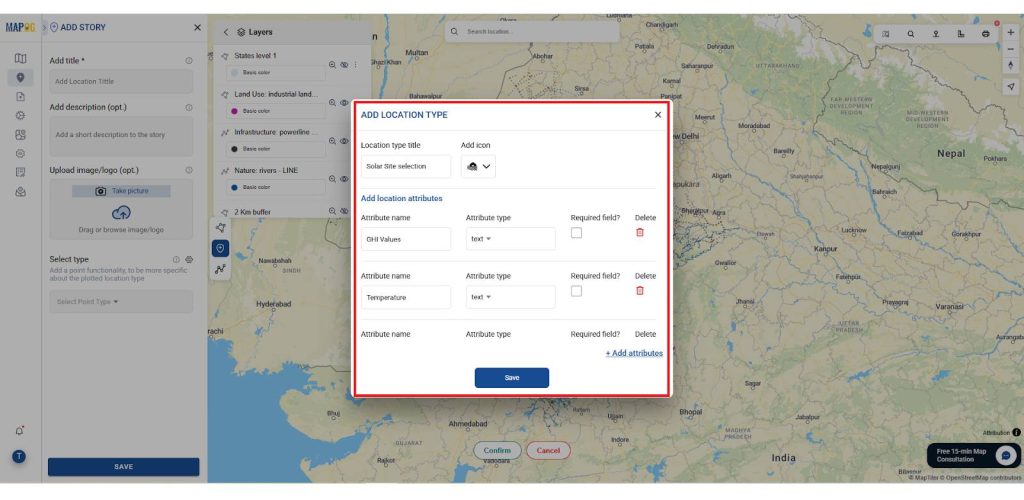The image size is (1024, 500).
Task: Click the magenta swatch for Land Use layer
Action: (234, 111)
